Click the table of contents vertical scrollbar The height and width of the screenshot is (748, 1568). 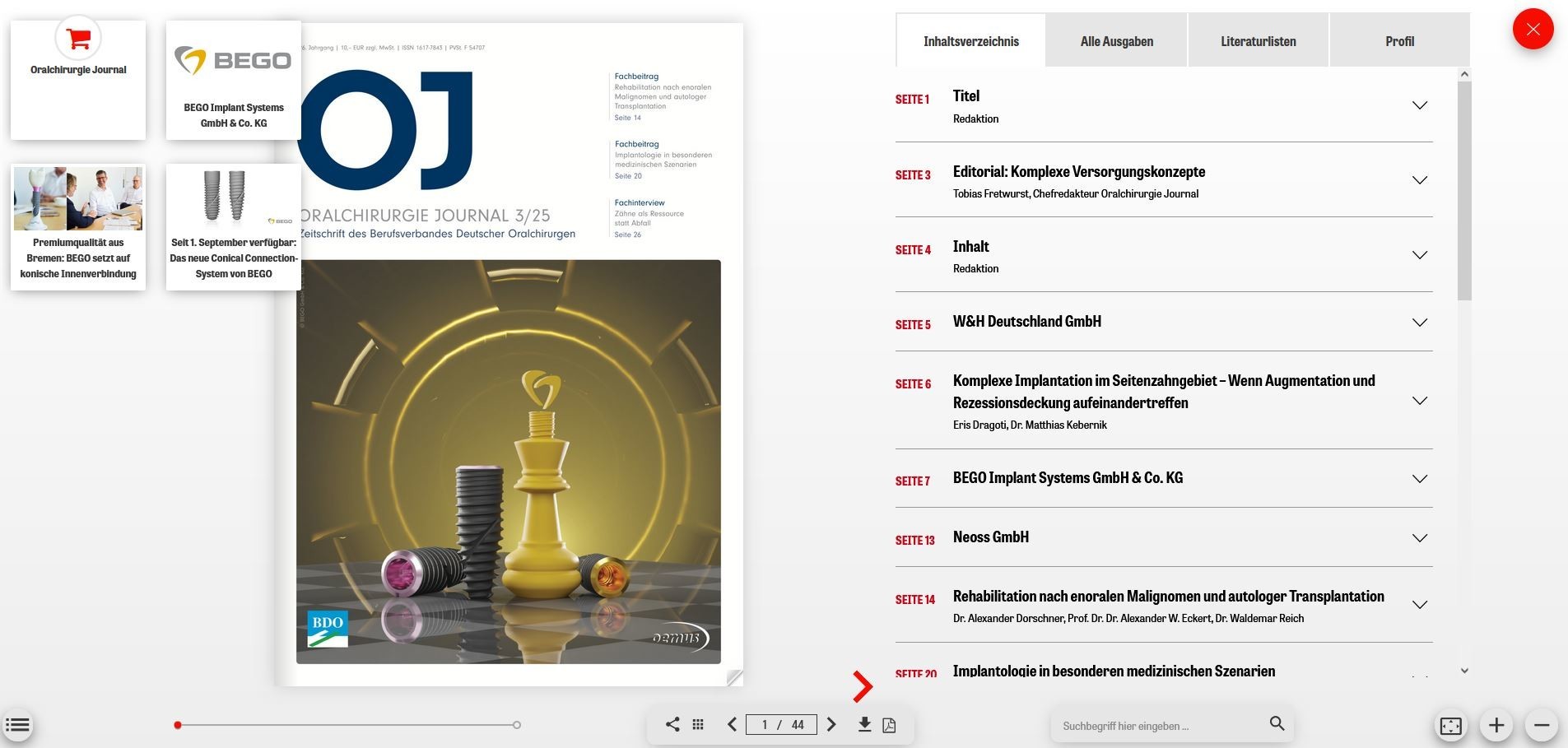click(1464, 191)
